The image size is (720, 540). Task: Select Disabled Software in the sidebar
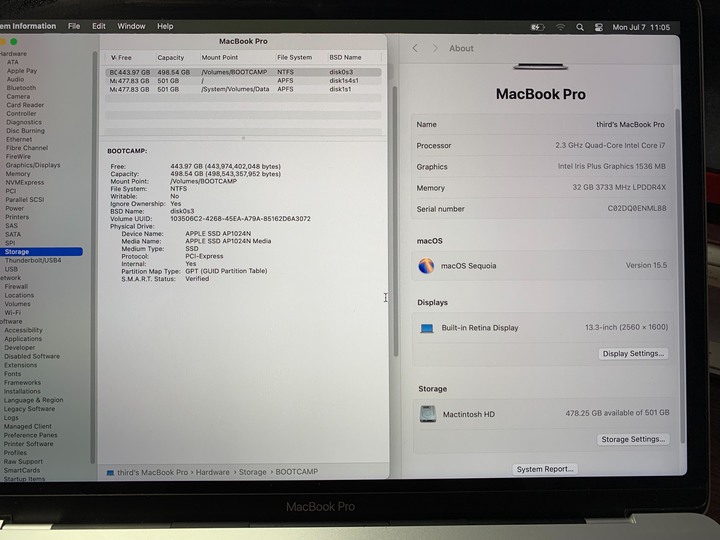coord(32,356)
